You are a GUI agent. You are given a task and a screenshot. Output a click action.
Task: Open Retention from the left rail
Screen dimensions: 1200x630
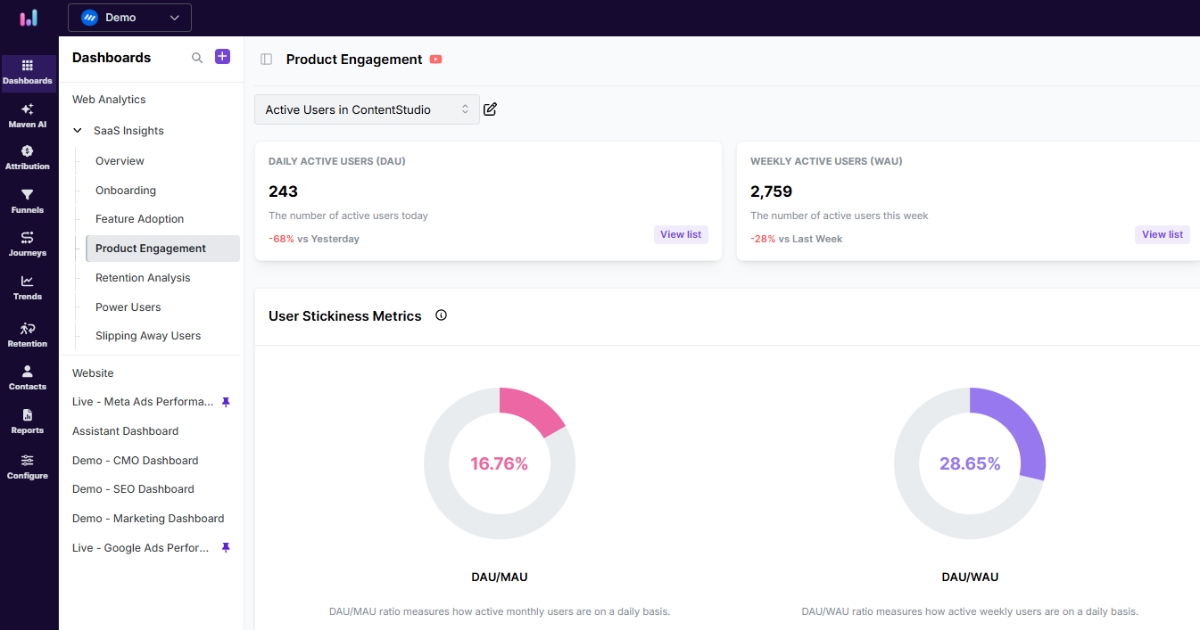[28, 334]
